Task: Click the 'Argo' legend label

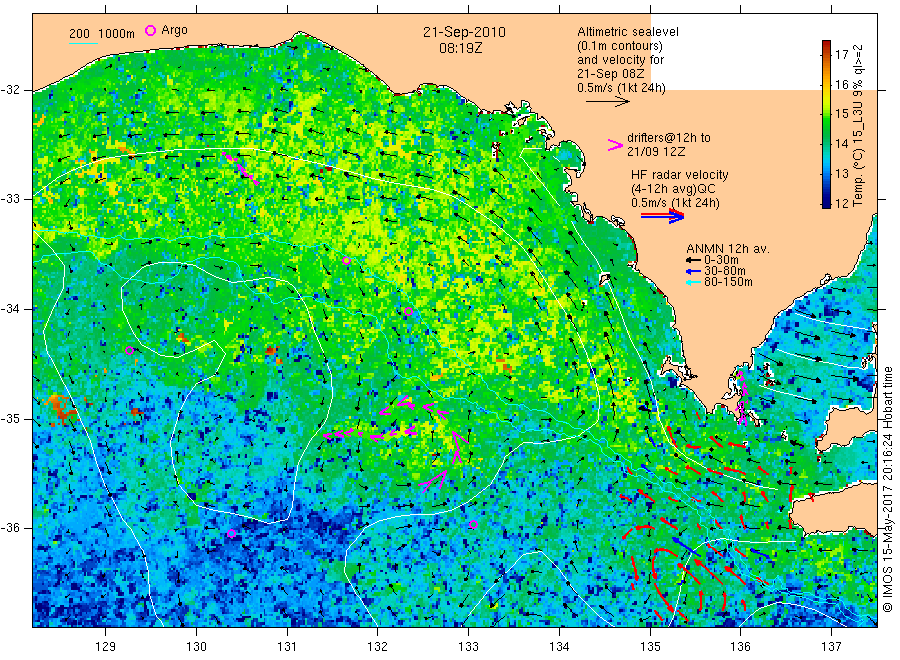Action: 174,30
